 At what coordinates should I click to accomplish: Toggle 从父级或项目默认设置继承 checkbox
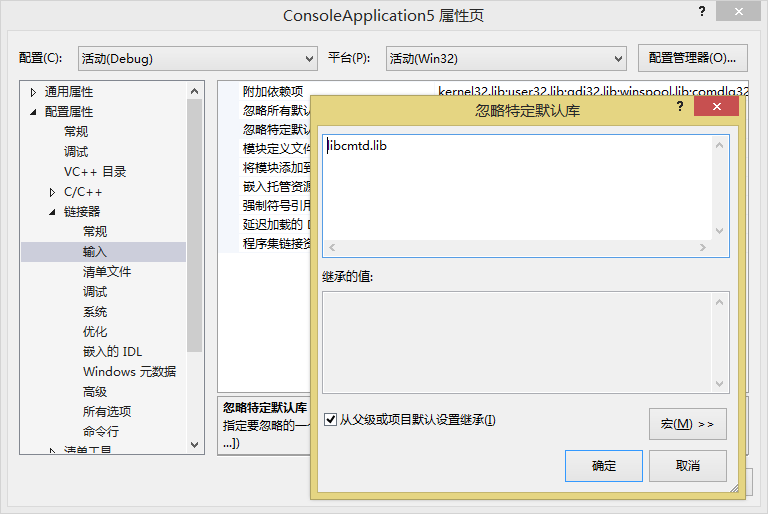pyautogui.click(x=331, y=420)
